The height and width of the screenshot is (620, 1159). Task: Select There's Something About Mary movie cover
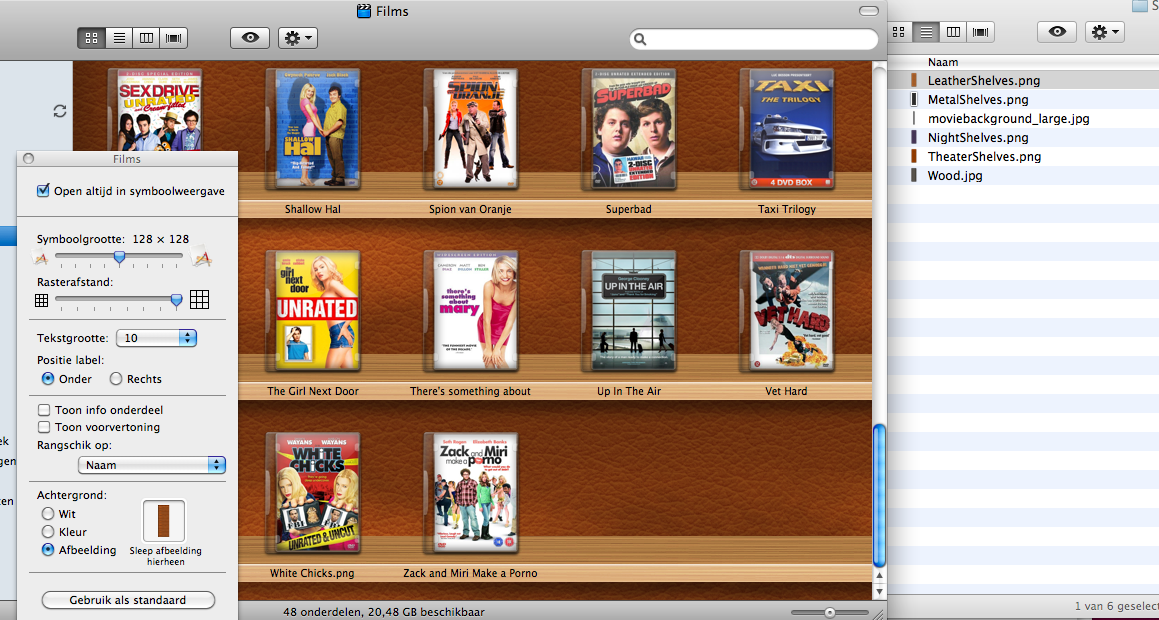tap(471, 310)
